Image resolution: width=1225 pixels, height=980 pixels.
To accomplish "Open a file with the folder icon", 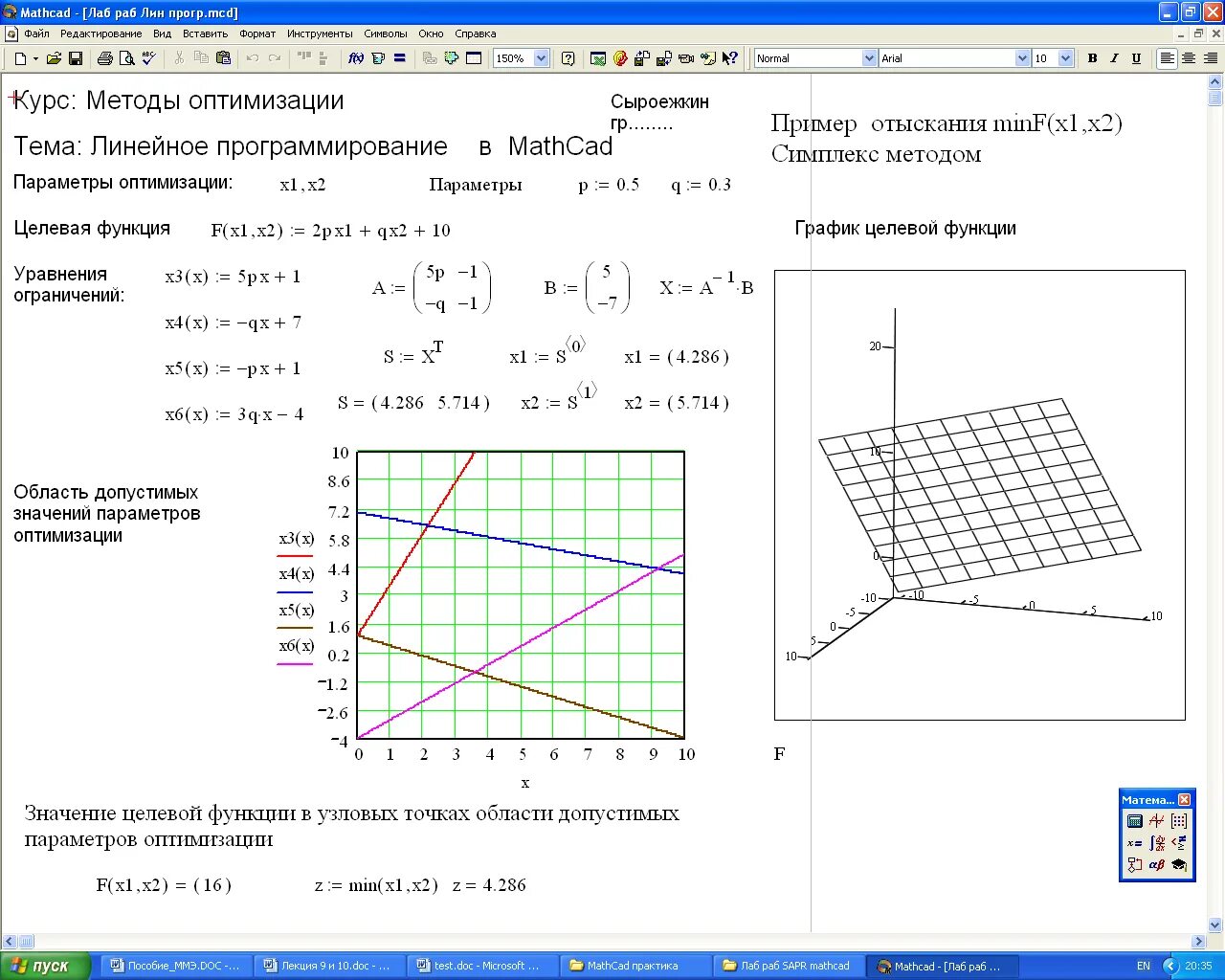I will pos(55,58).
